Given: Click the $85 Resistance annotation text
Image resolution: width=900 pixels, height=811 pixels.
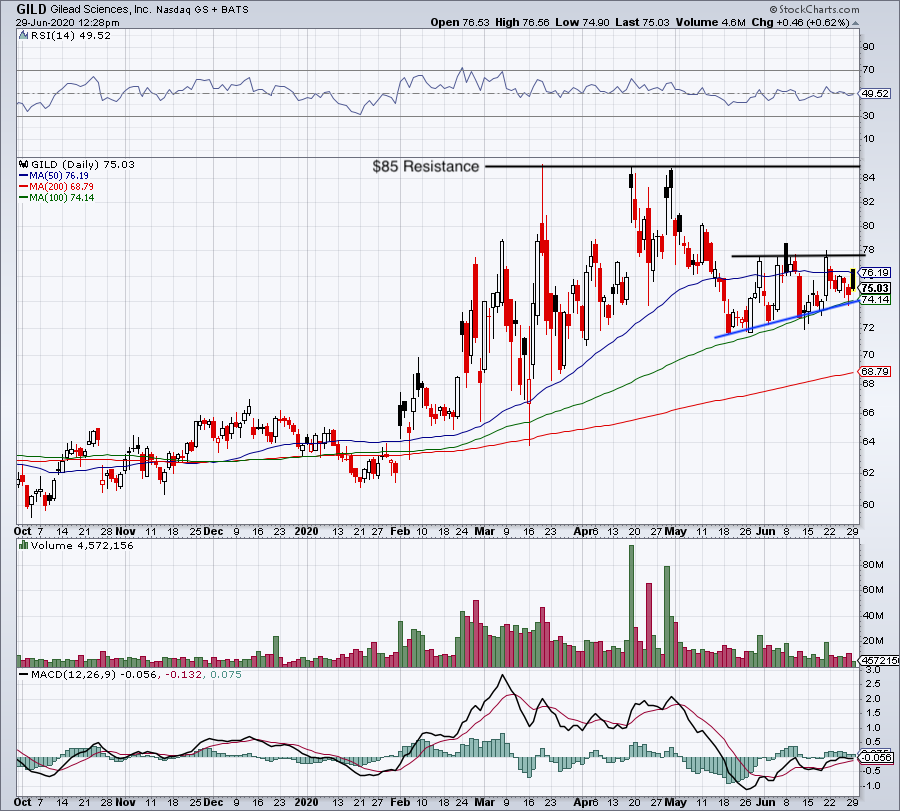Looking at the screenshot, I should [x=426, y=167].
